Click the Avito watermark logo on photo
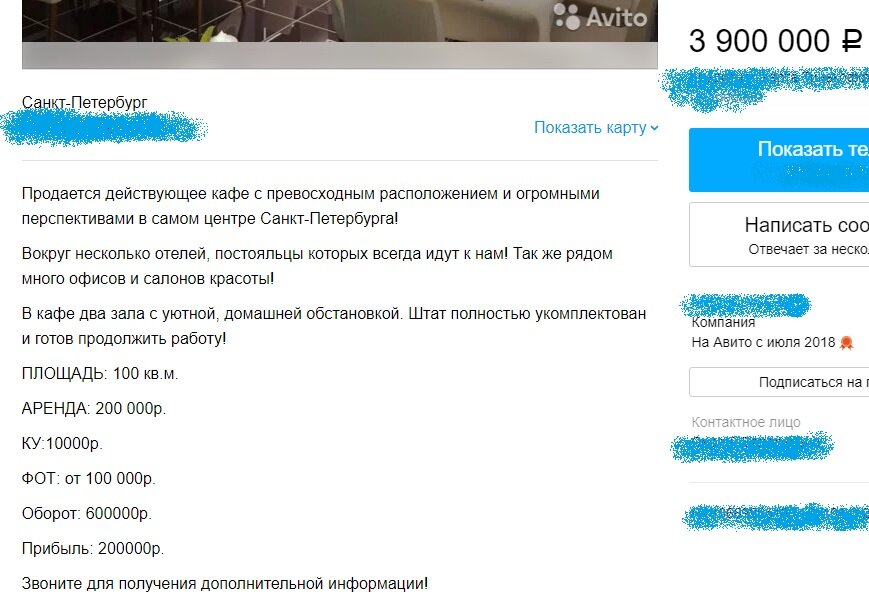The image size is (869, 599). (600, 16)
